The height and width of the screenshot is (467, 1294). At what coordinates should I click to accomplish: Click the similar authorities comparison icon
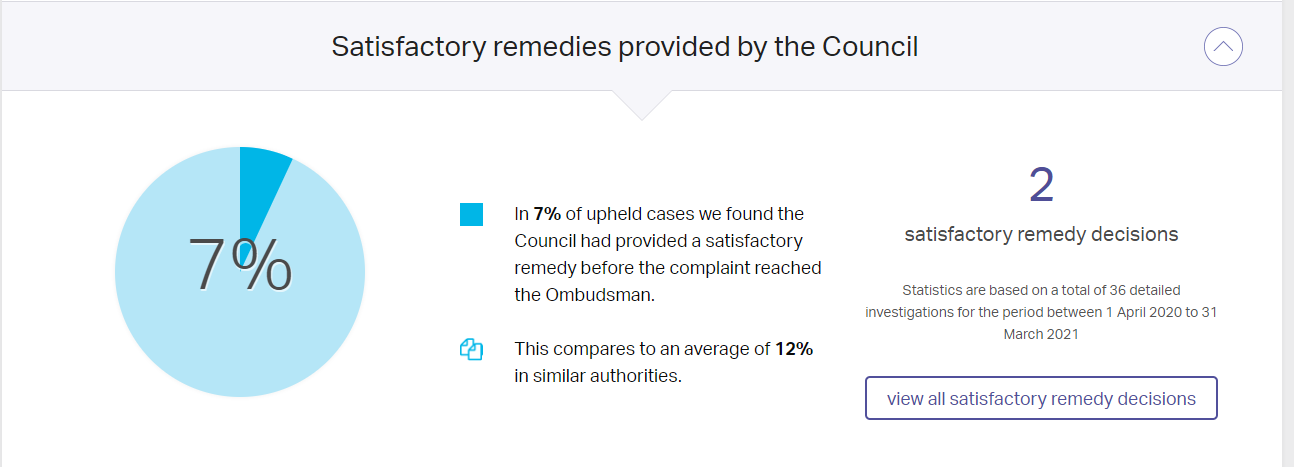[471, 350]
